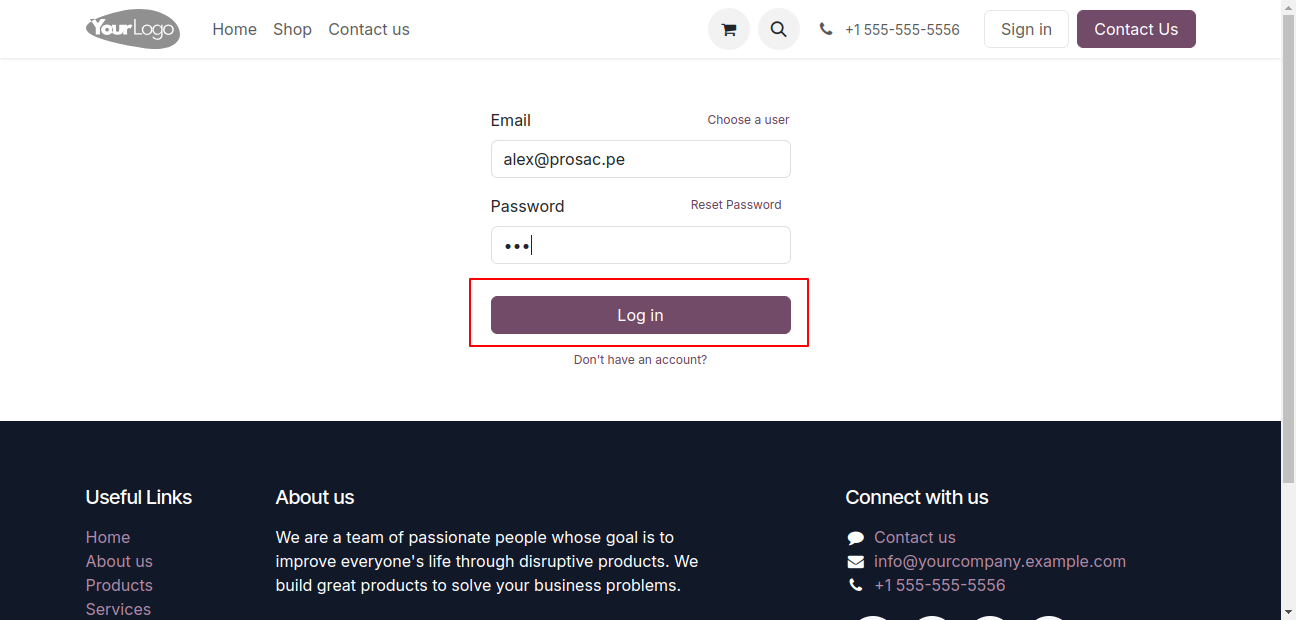
Task: Go to Contact us in navigation bar
Action: tap(369, 29)
